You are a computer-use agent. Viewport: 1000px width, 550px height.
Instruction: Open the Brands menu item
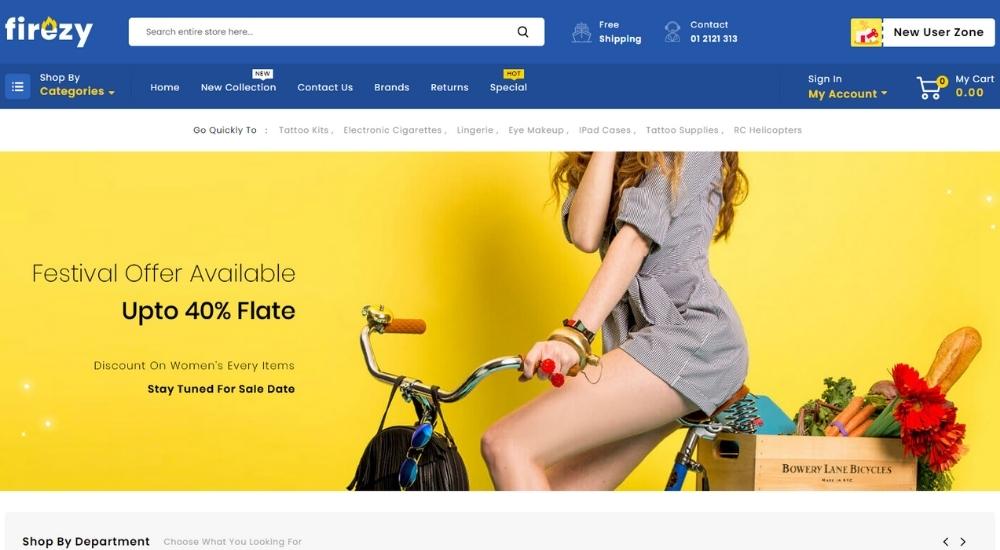coord(392,87)
